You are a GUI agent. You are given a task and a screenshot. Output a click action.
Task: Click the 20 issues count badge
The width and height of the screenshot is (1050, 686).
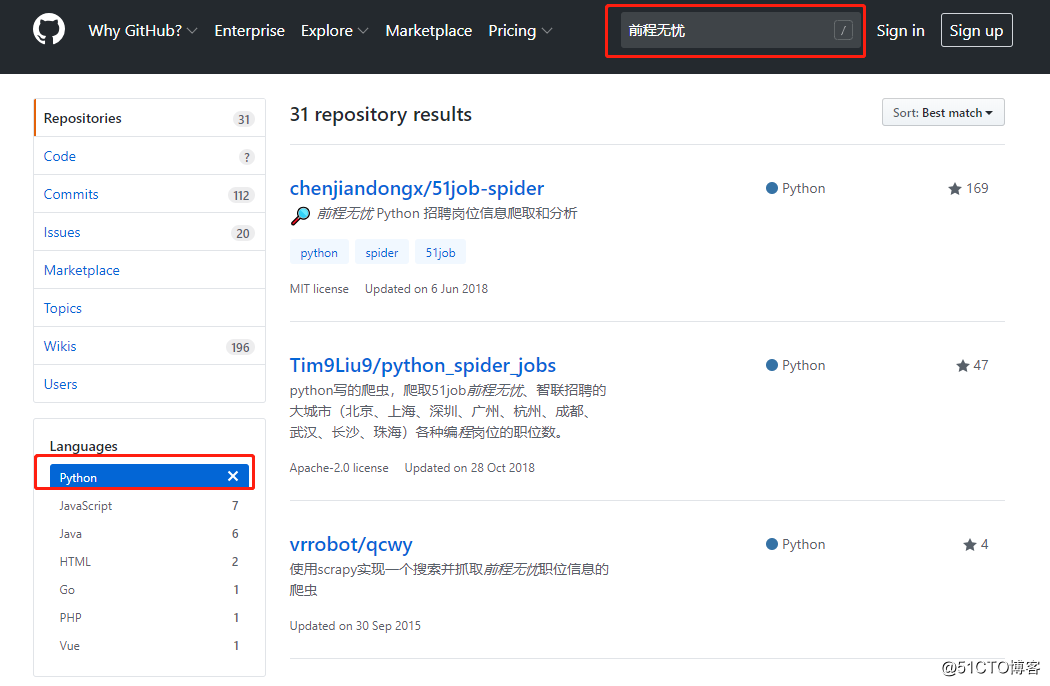[x=242, y=233]
